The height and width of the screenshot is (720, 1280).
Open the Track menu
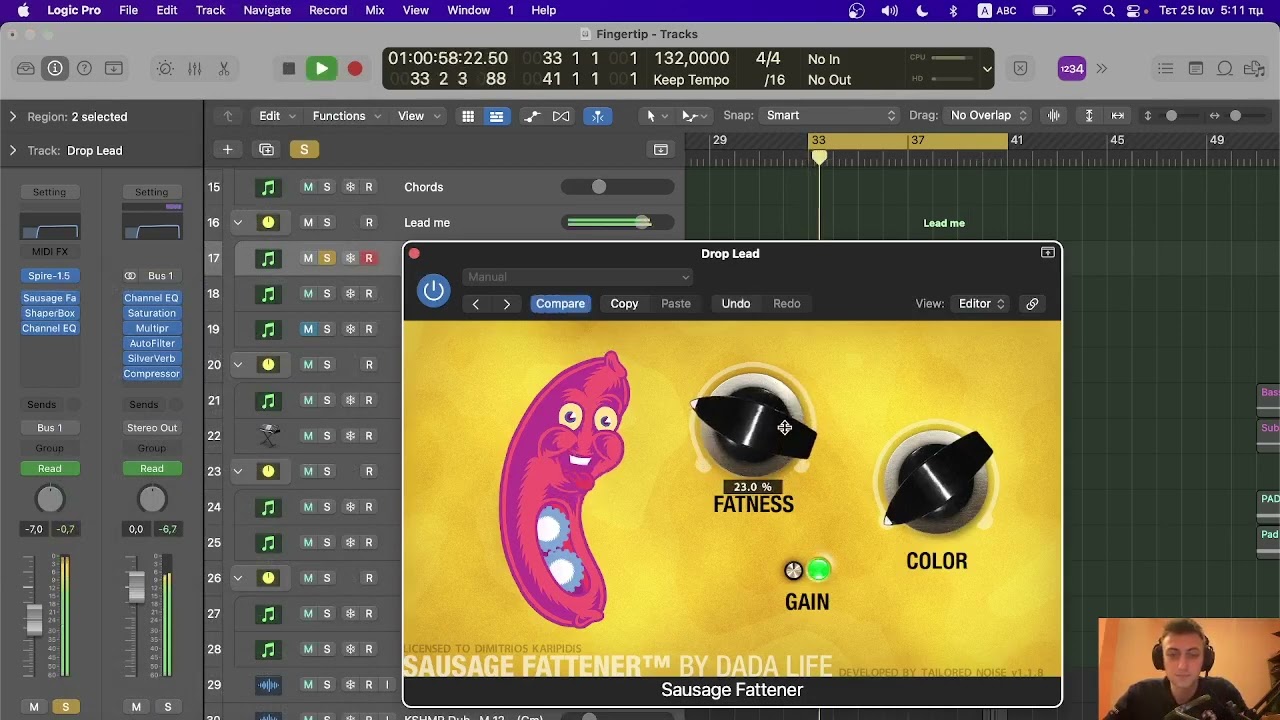tap(210, 10)
